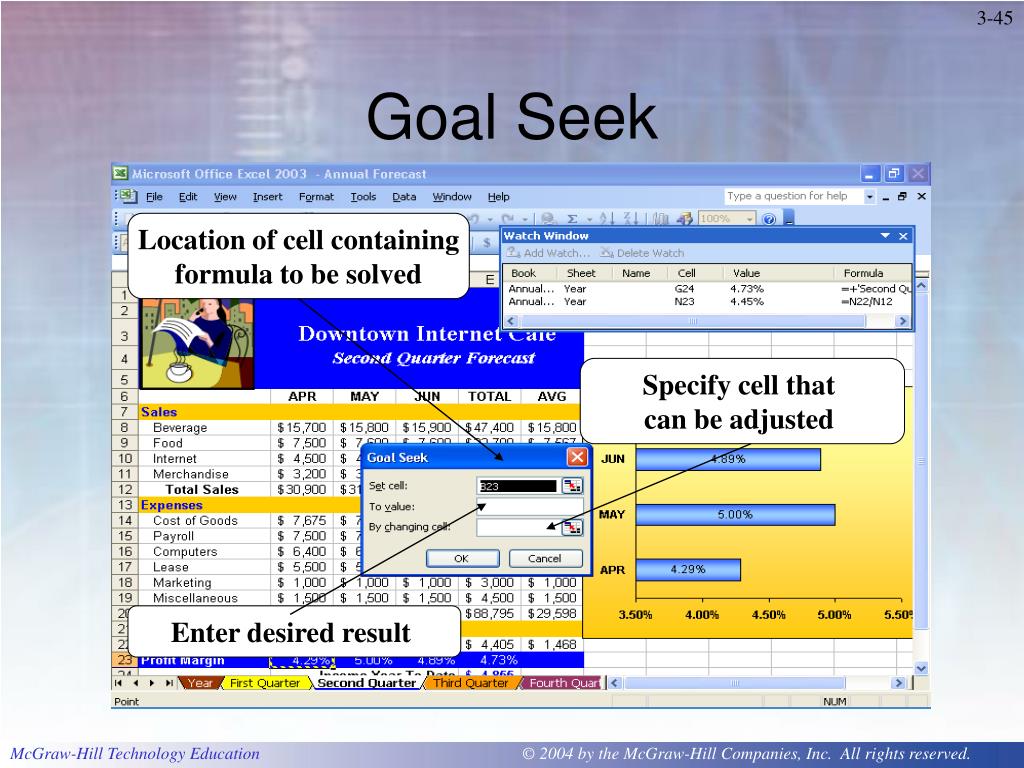Click Formula column header in Watch Window

872,273
